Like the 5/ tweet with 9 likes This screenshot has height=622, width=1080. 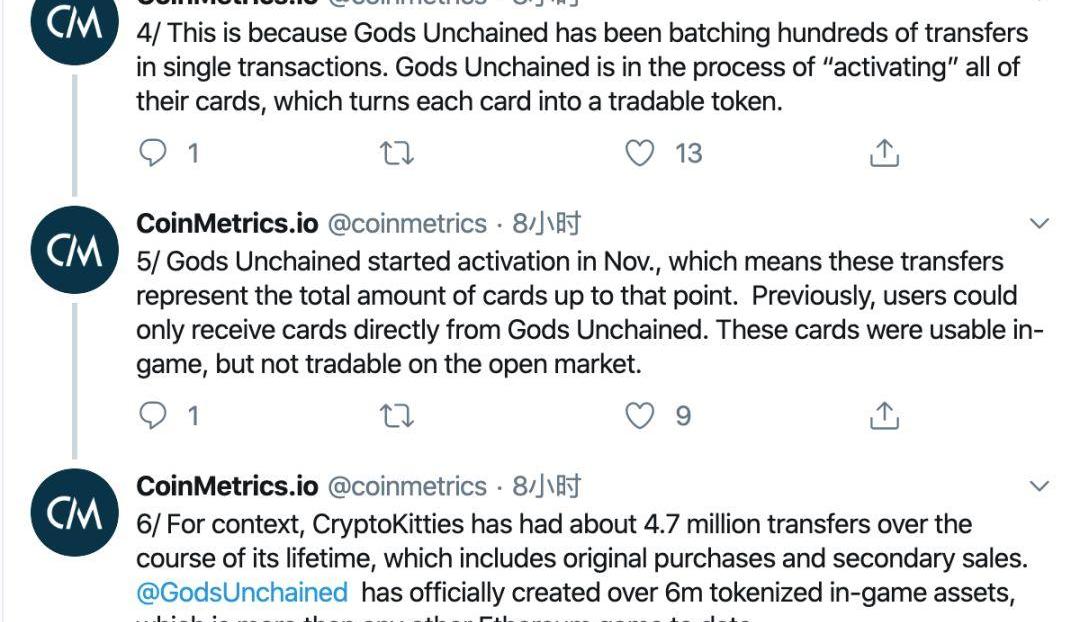click(x=640, y=416)
